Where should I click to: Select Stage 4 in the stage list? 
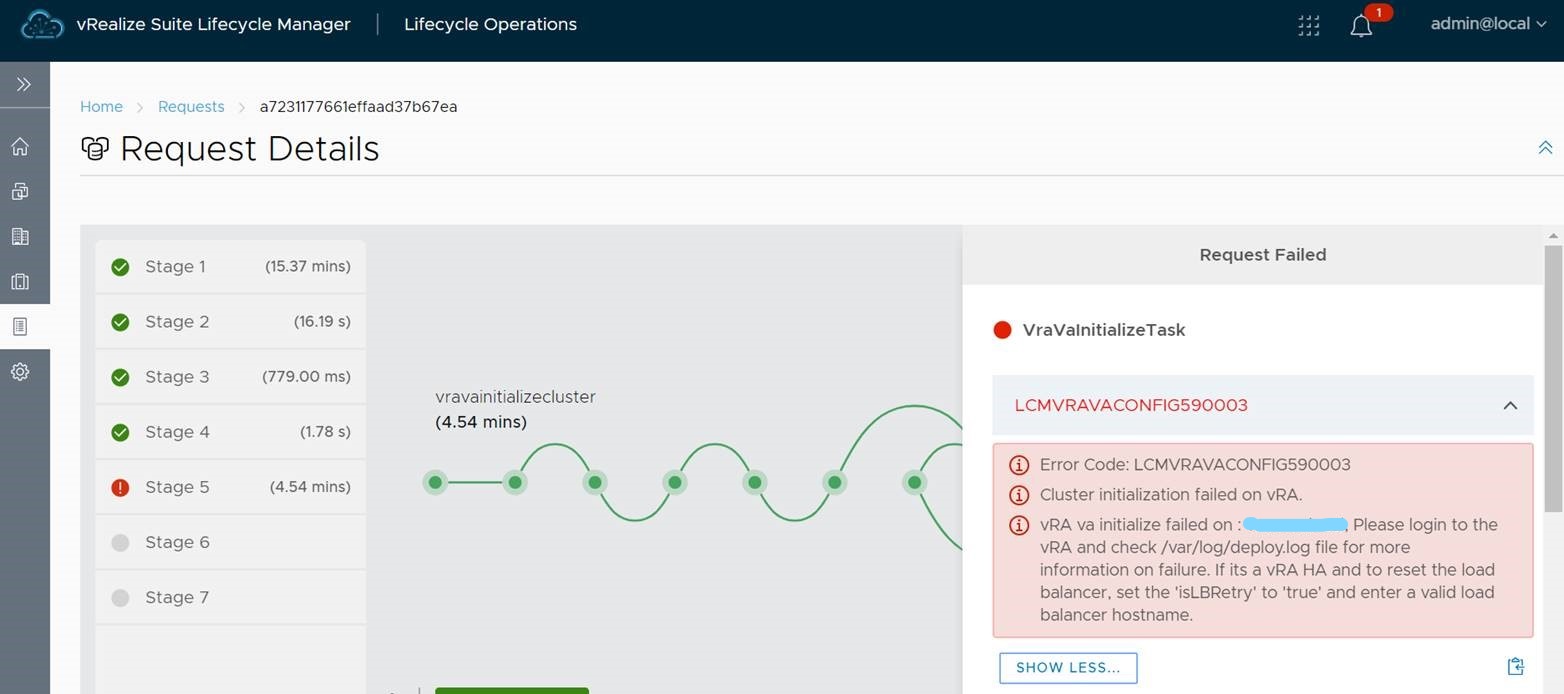230,432
